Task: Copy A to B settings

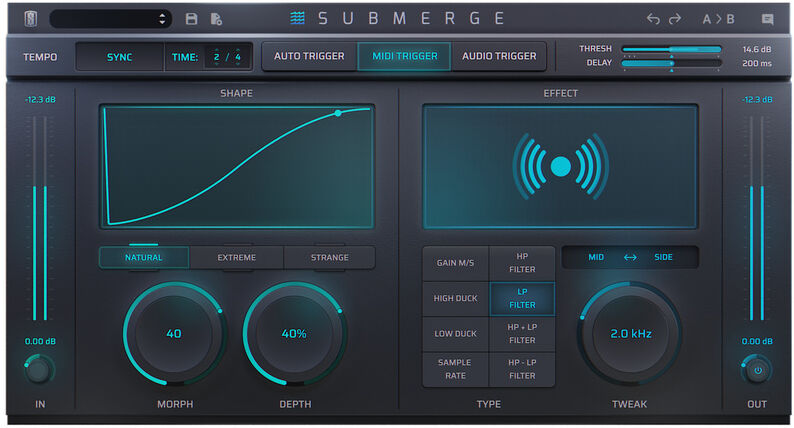Action: click(718, 19)
